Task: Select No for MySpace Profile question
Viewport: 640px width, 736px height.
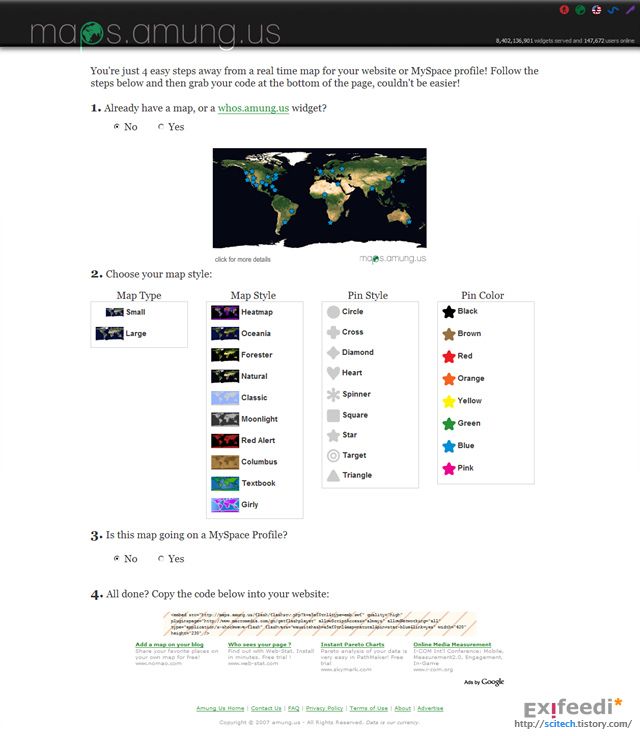Action: [x=116, y=559]
